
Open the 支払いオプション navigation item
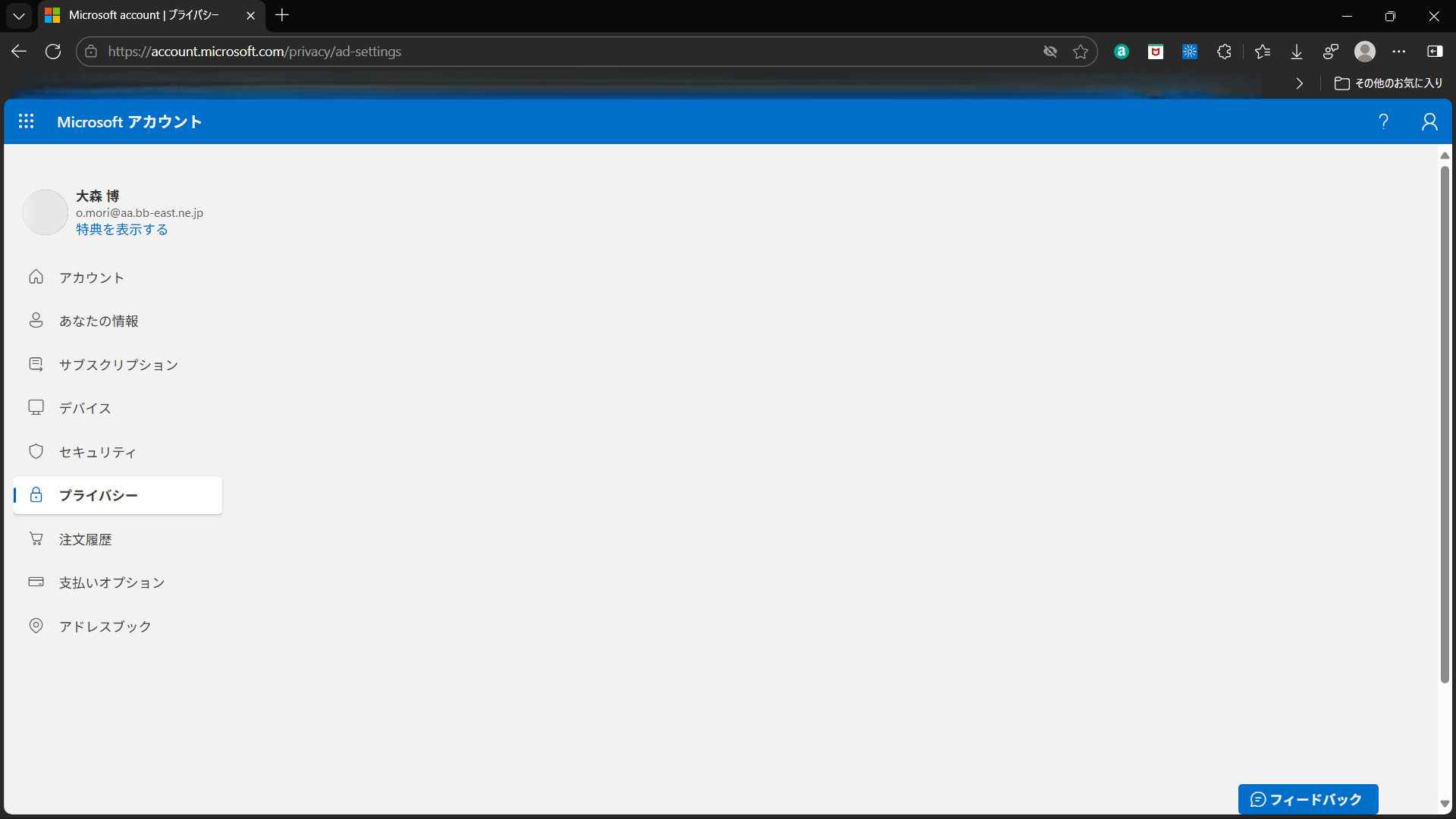tap(118, 582)
